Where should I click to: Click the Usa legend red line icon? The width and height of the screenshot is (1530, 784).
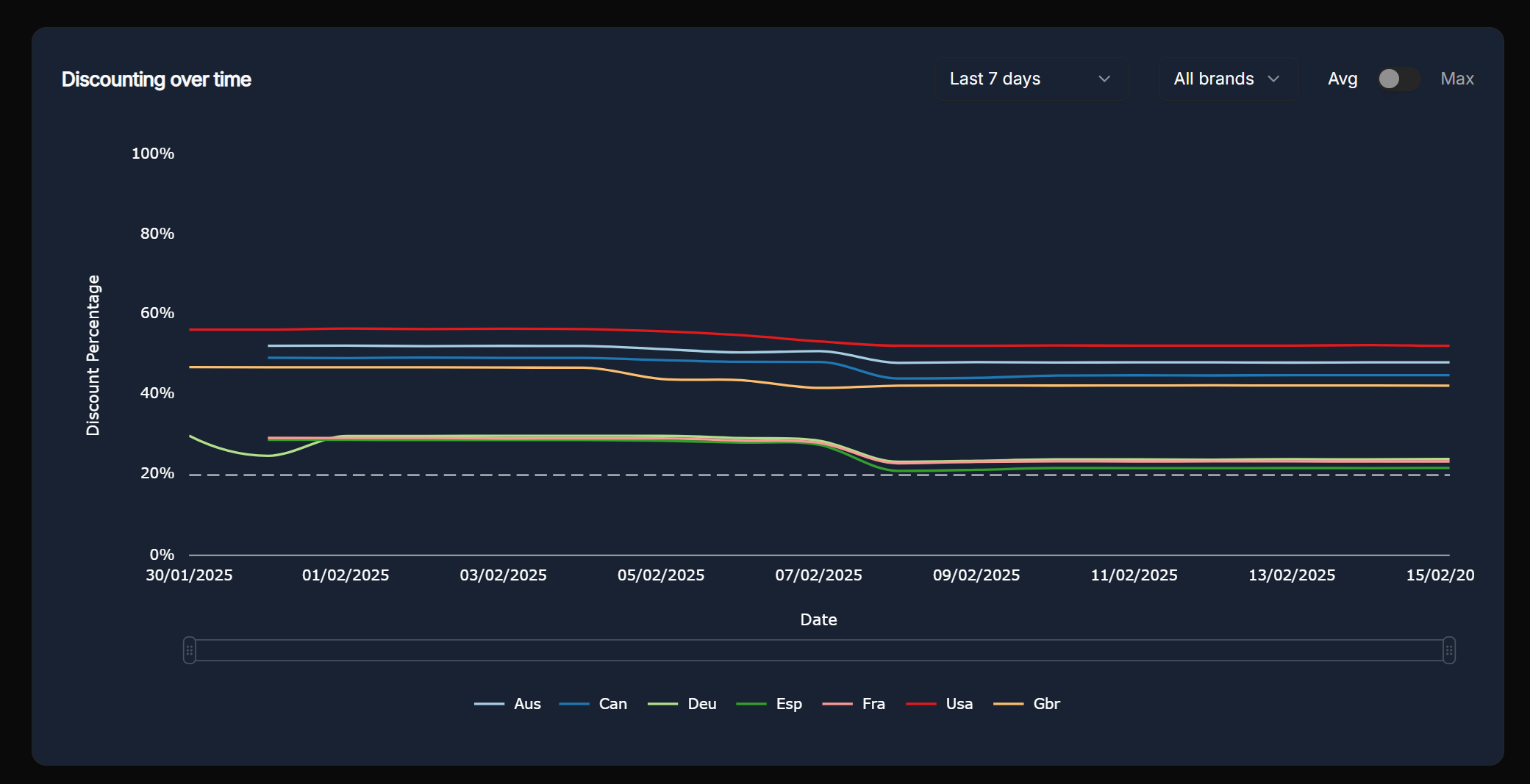tap(920, 704)
